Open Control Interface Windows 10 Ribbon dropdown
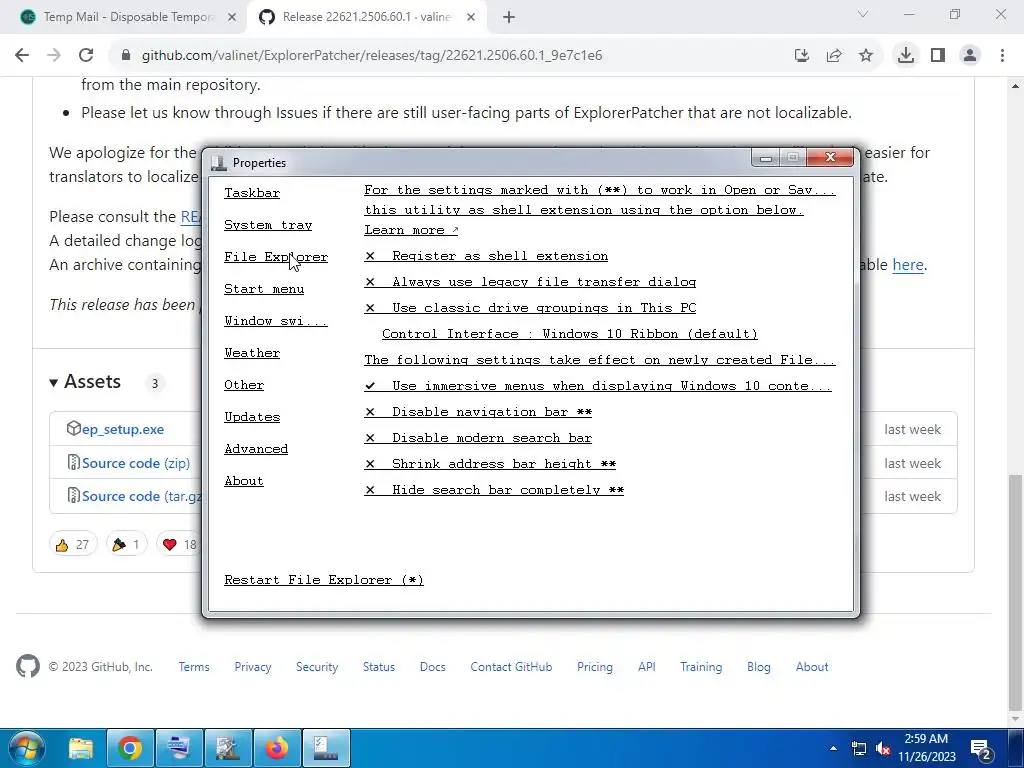This screenshot has width=1024, height=768. click(569, 334)
